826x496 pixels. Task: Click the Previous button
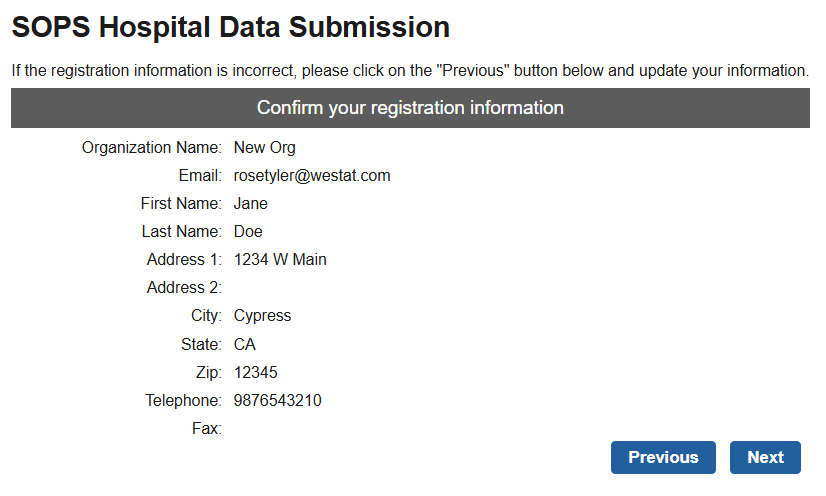pyautogui.click(x=663, y=457)
